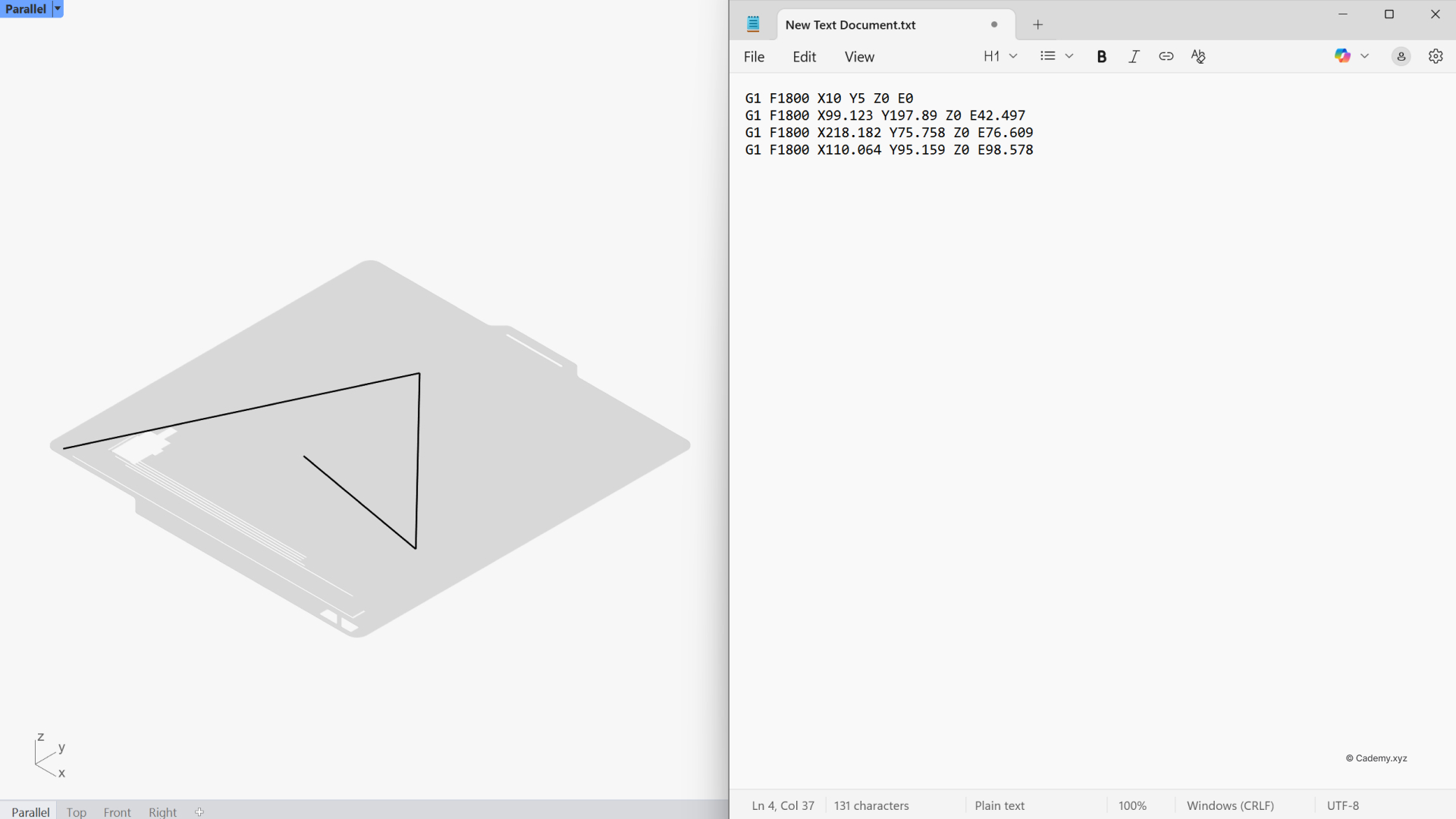Open the View menu

859,57
